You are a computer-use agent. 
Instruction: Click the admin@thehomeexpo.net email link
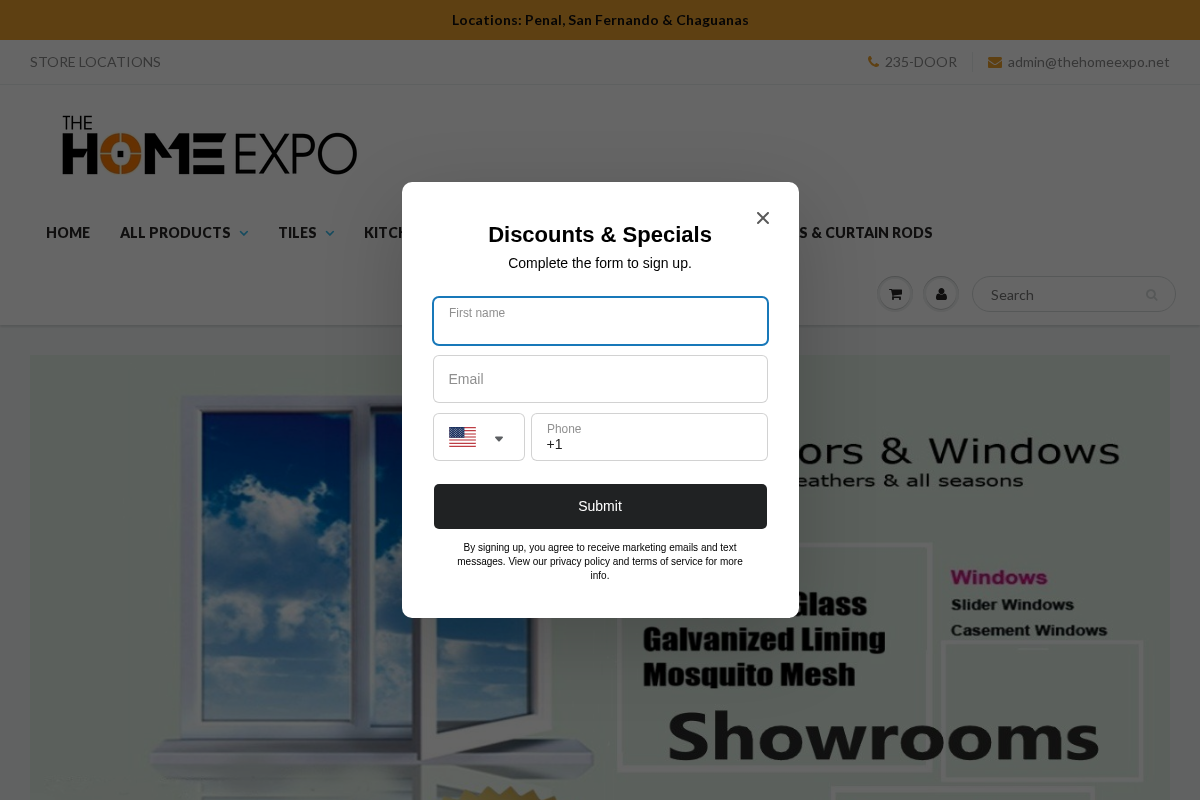coord(1088,61)
